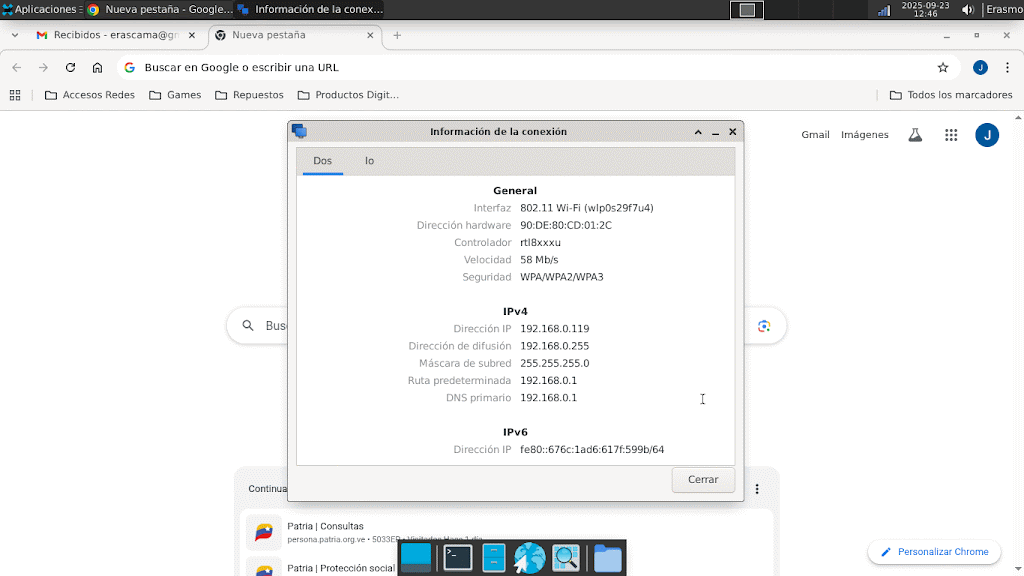Click the Cerrar button

click(x=703, y=479)
